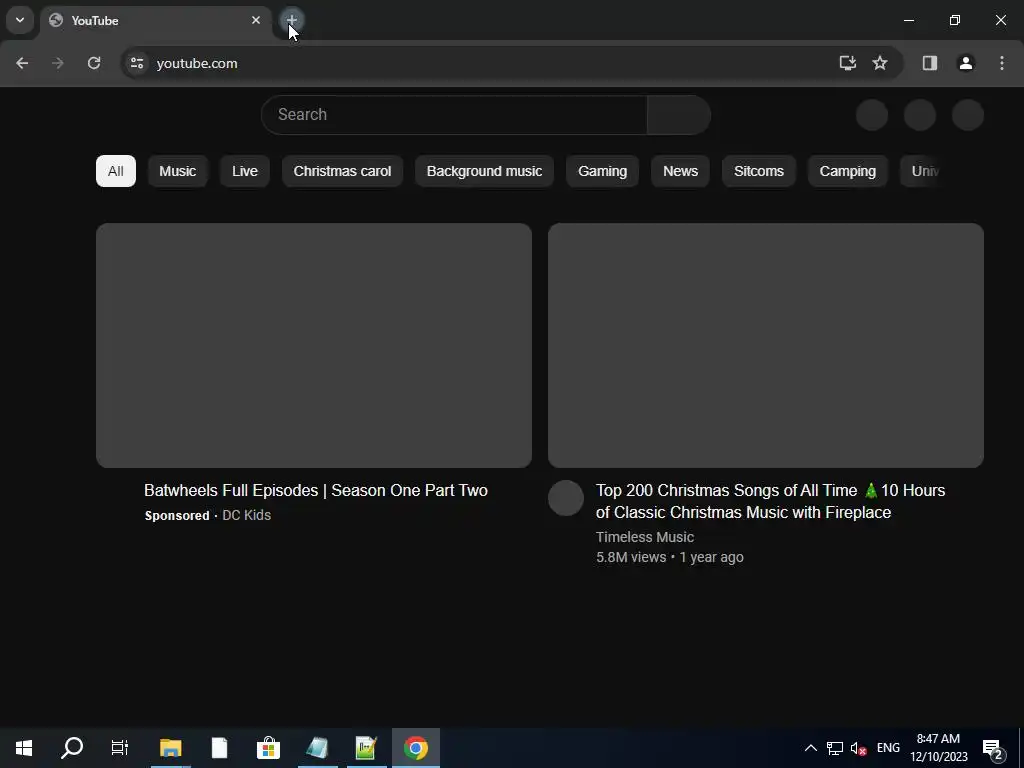Open the notification center icon
Viewport: 1024px width, 768px height.
(x=993, y=748)
